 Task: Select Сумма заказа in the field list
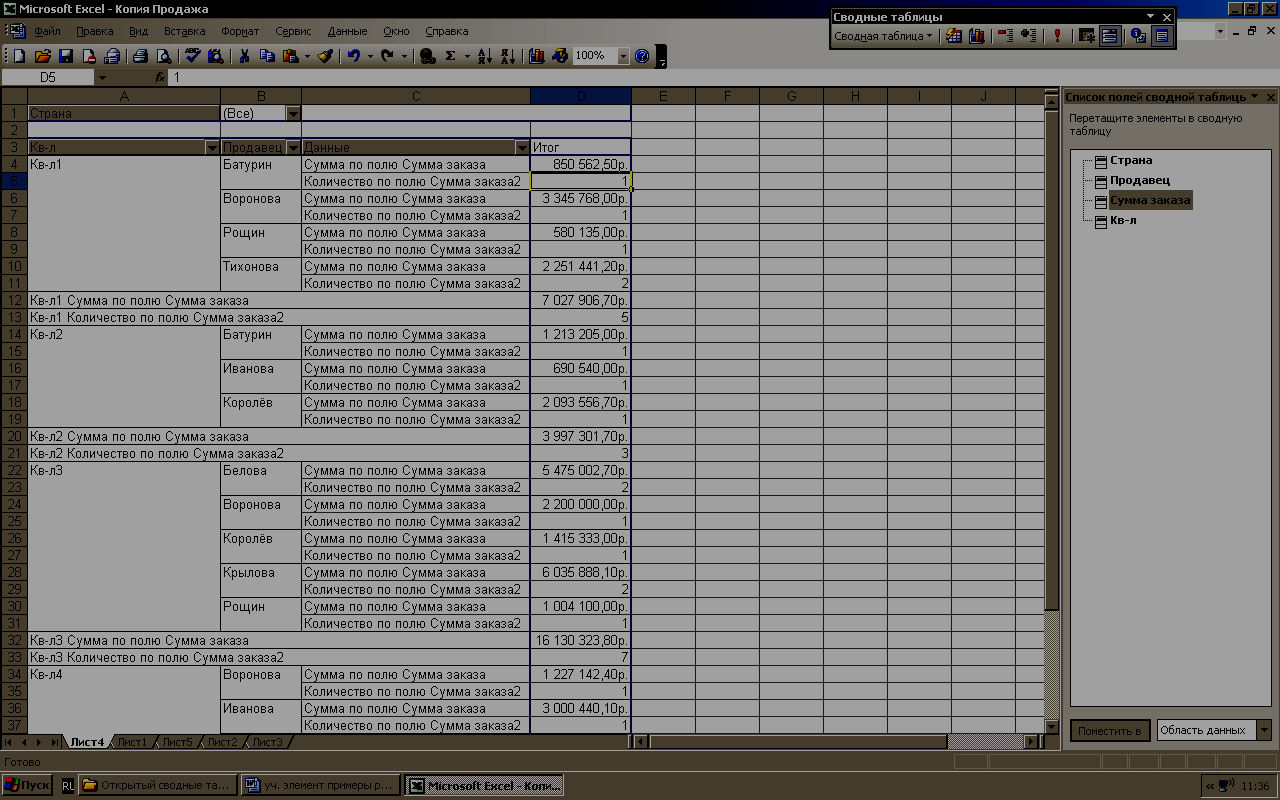point(1149,200)
